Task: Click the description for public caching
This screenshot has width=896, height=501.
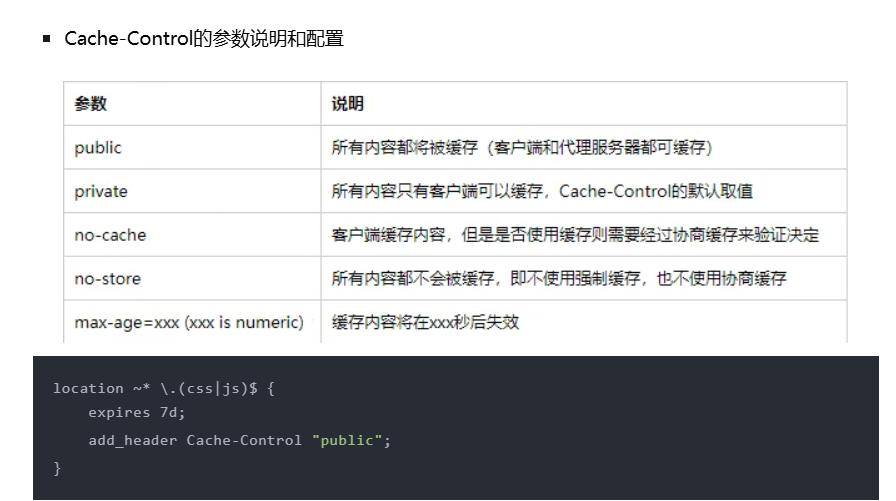Action: (522, 148)
